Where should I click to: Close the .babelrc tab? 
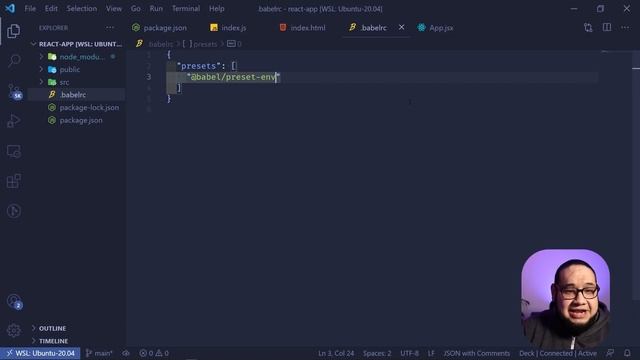(x=402, y=27)
